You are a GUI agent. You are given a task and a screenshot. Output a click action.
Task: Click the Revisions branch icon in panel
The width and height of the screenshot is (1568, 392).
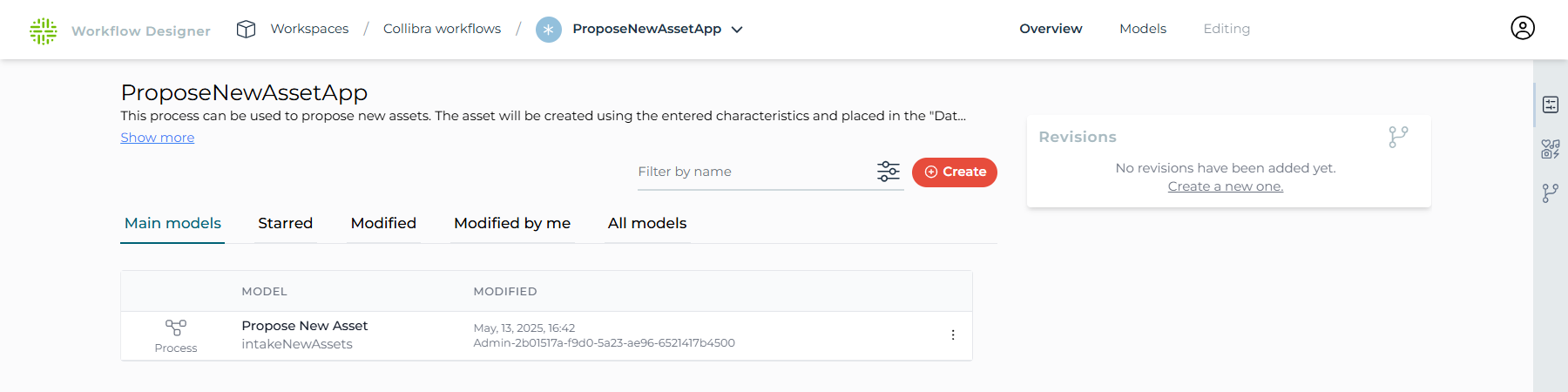[1398, 137]
